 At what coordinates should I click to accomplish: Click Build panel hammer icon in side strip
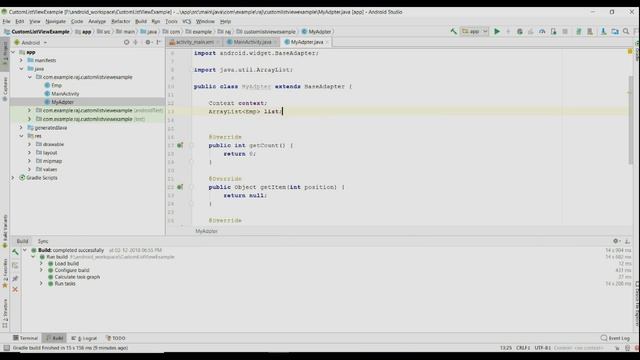point(15,252)
